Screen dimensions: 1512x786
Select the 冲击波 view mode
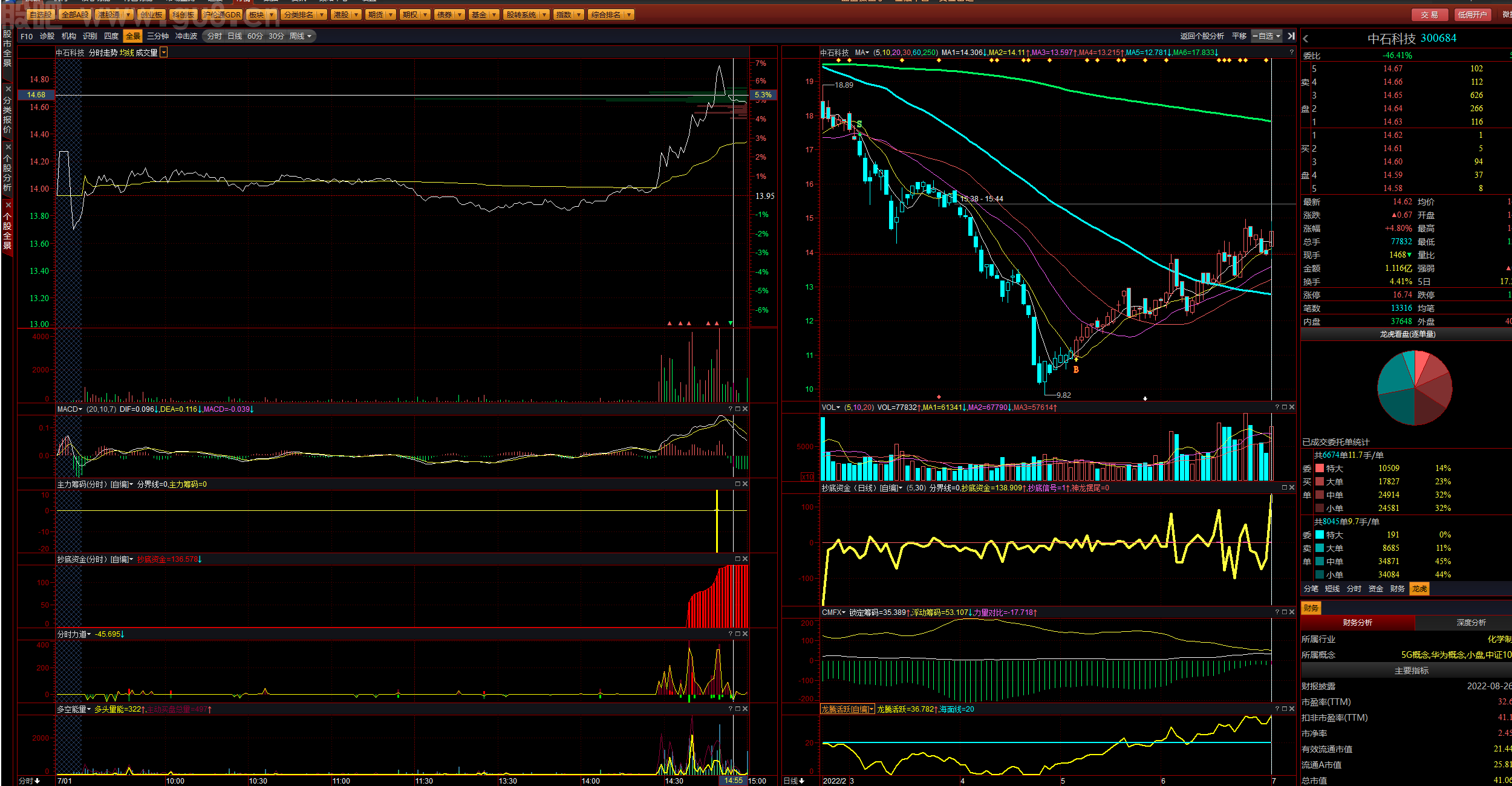[186, 37]
